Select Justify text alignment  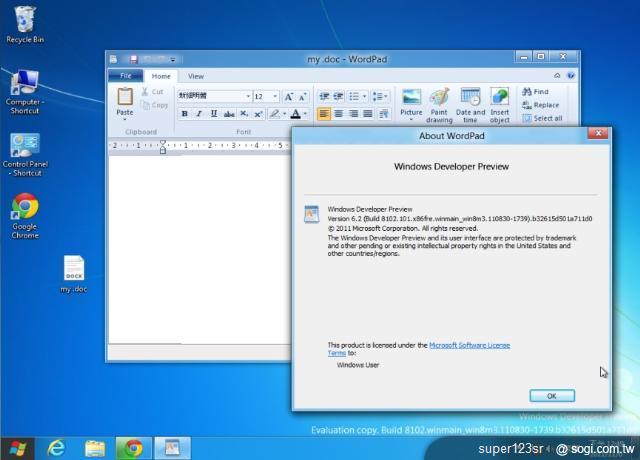(x=368, y=113)
